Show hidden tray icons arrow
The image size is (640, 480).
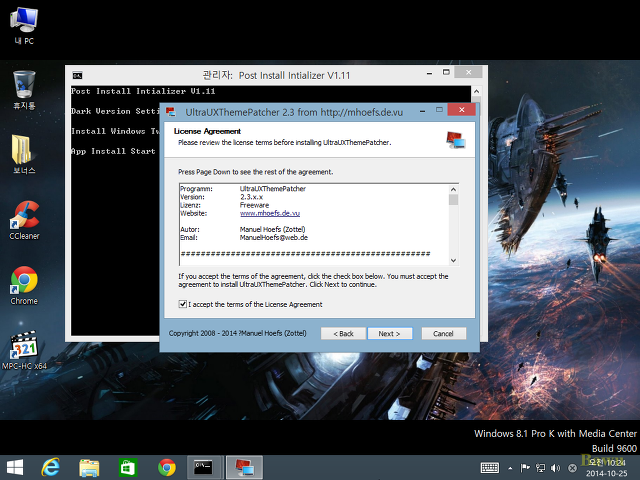[x=510, y=468]
